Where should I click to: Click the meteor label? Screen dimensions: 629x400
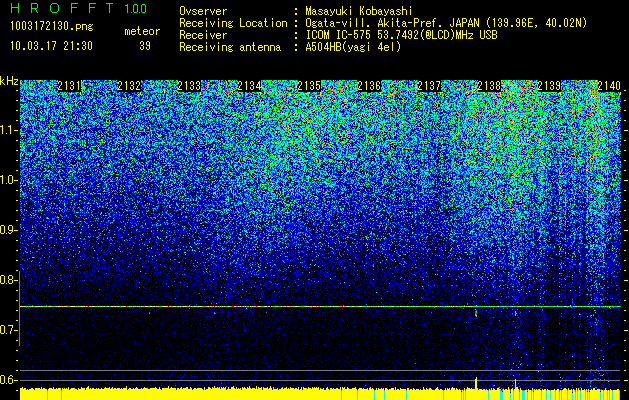(142, 31)
